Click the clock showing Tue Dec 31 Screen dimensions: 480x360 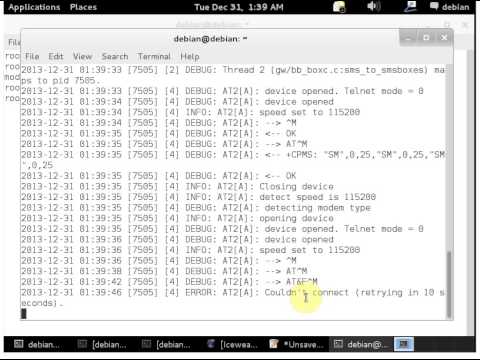(239, 7)
